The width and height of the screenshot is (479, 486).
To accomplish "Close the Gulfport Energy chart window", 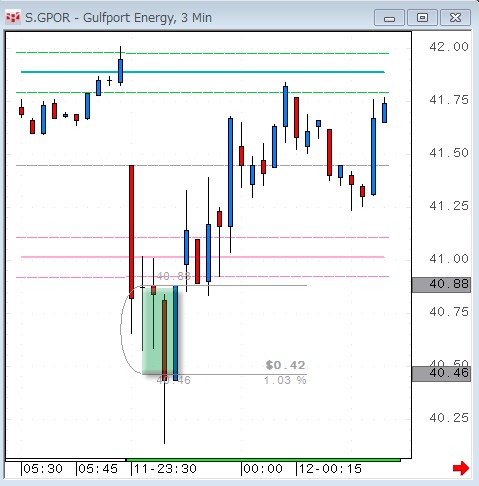I will coord(455,18).
